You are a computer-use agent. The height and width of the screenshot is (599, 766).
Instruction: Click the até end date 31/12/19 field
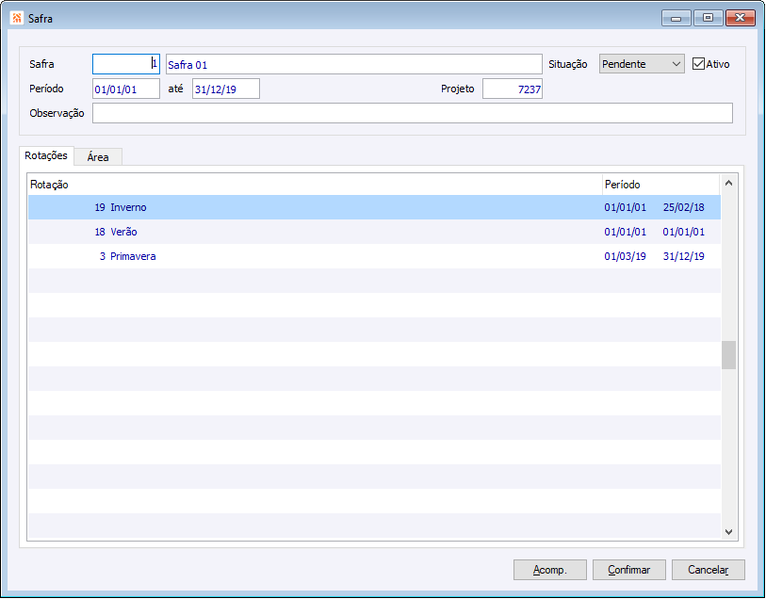pyautogui.click(x=226, y=89)
